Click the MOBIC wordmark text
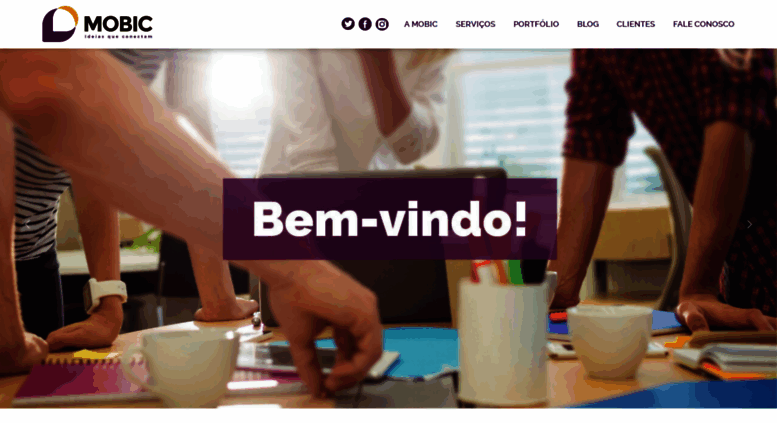This screenshot has height=423, width=777. pos(118,23)
